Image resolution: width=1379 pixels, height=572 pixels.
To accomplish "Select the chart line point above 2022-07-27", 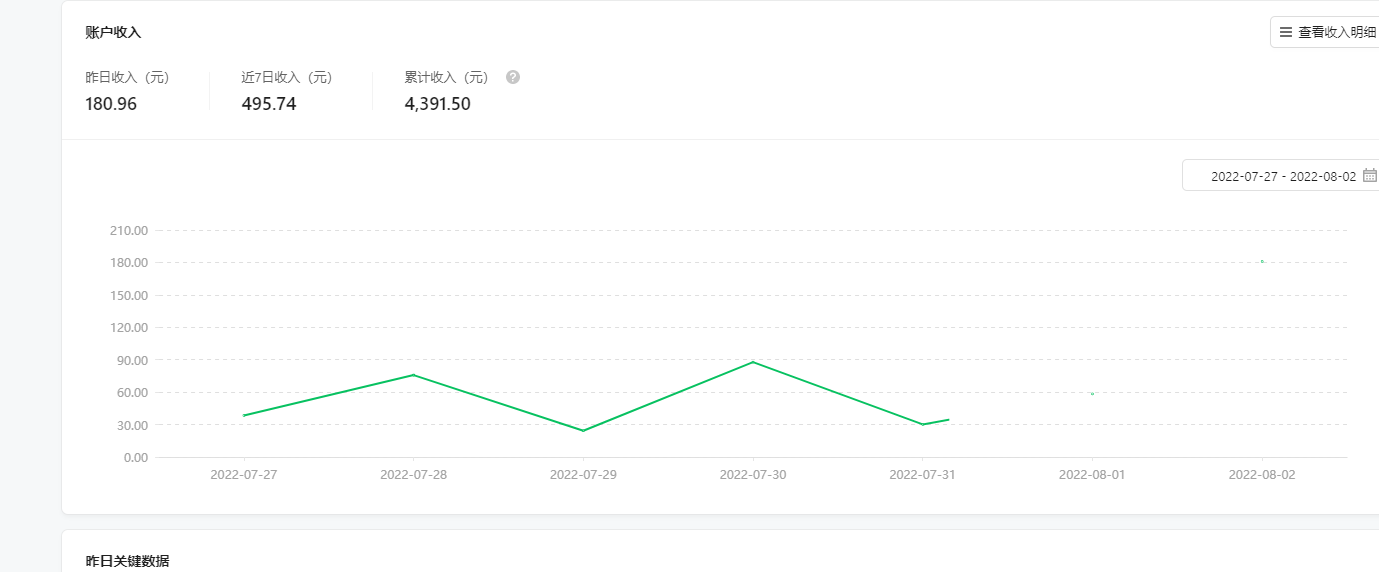I will pyautogui.click(x=243, y=415).
